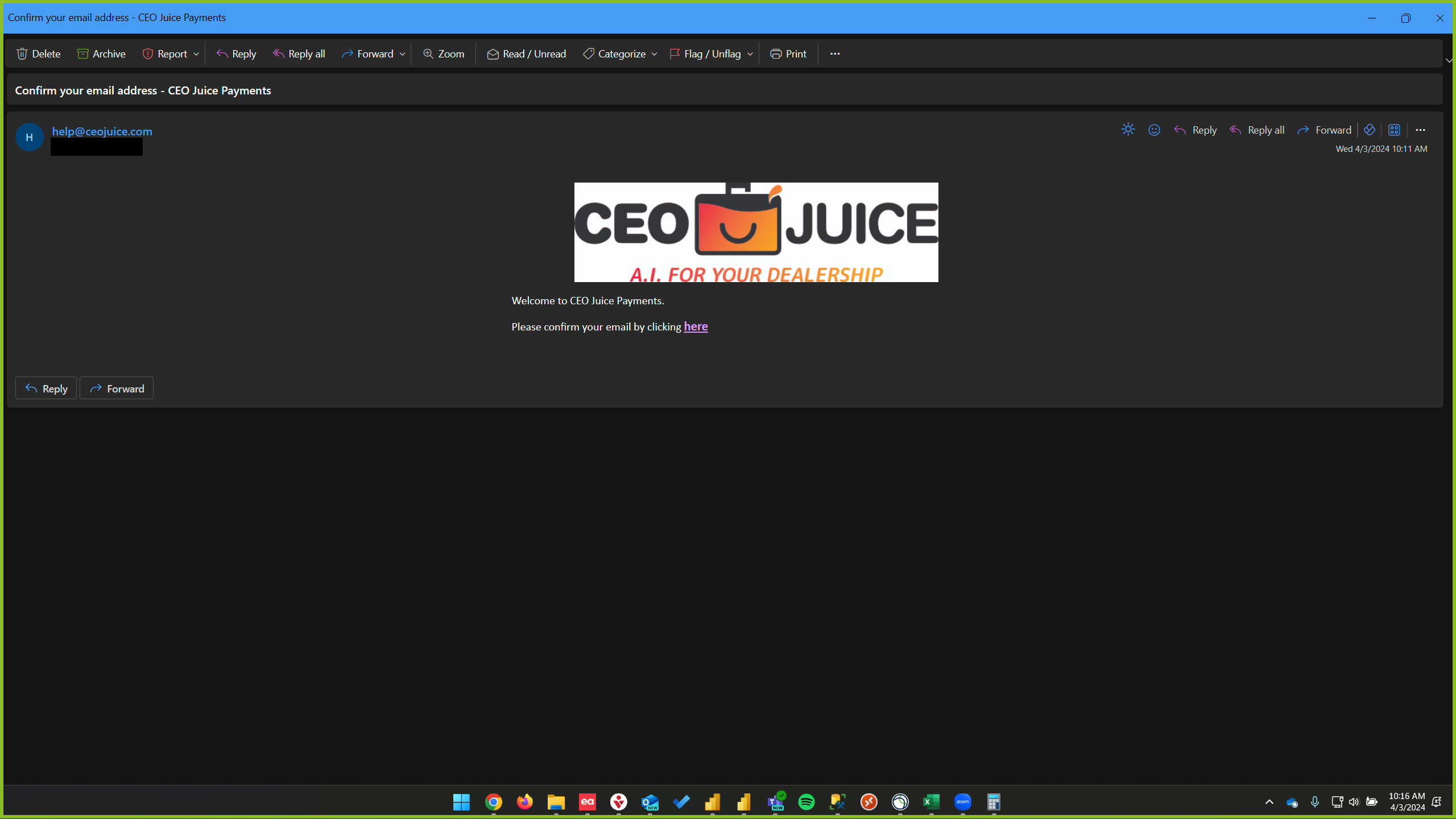Open the Categorize dropdown arrow

tap(654, 54)
